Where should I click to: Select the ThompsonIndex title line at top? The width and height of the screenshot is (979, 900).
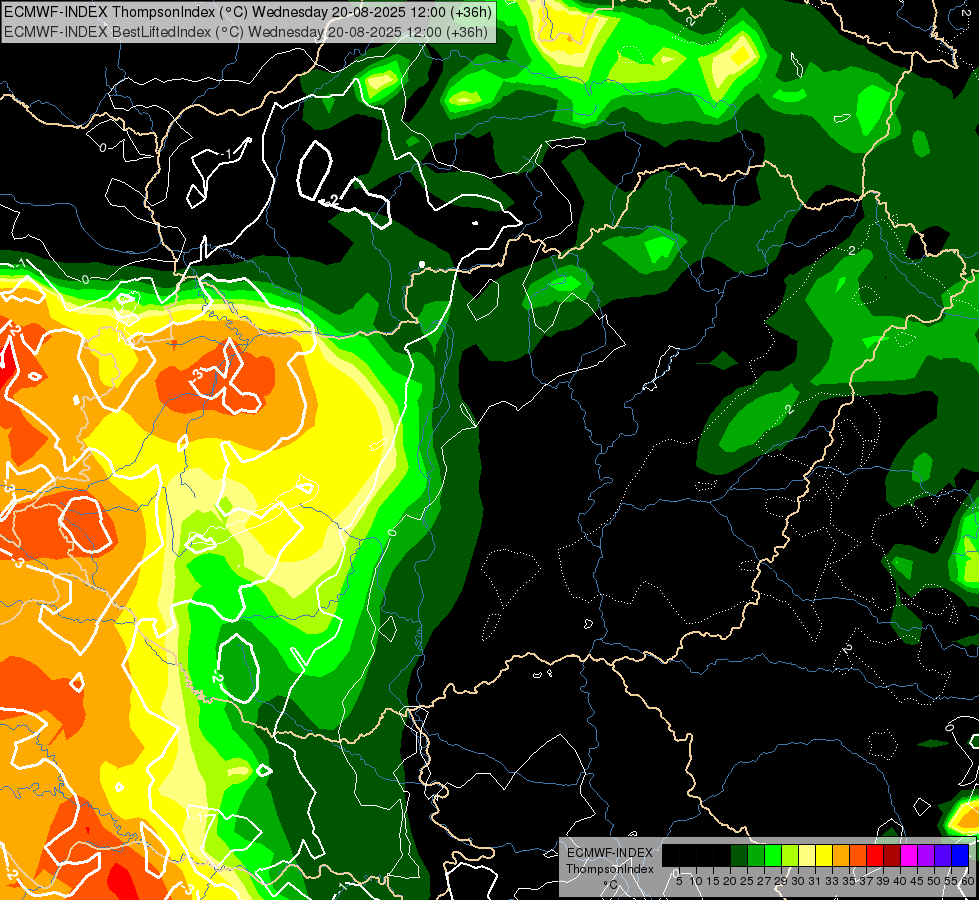coord(248,12)
